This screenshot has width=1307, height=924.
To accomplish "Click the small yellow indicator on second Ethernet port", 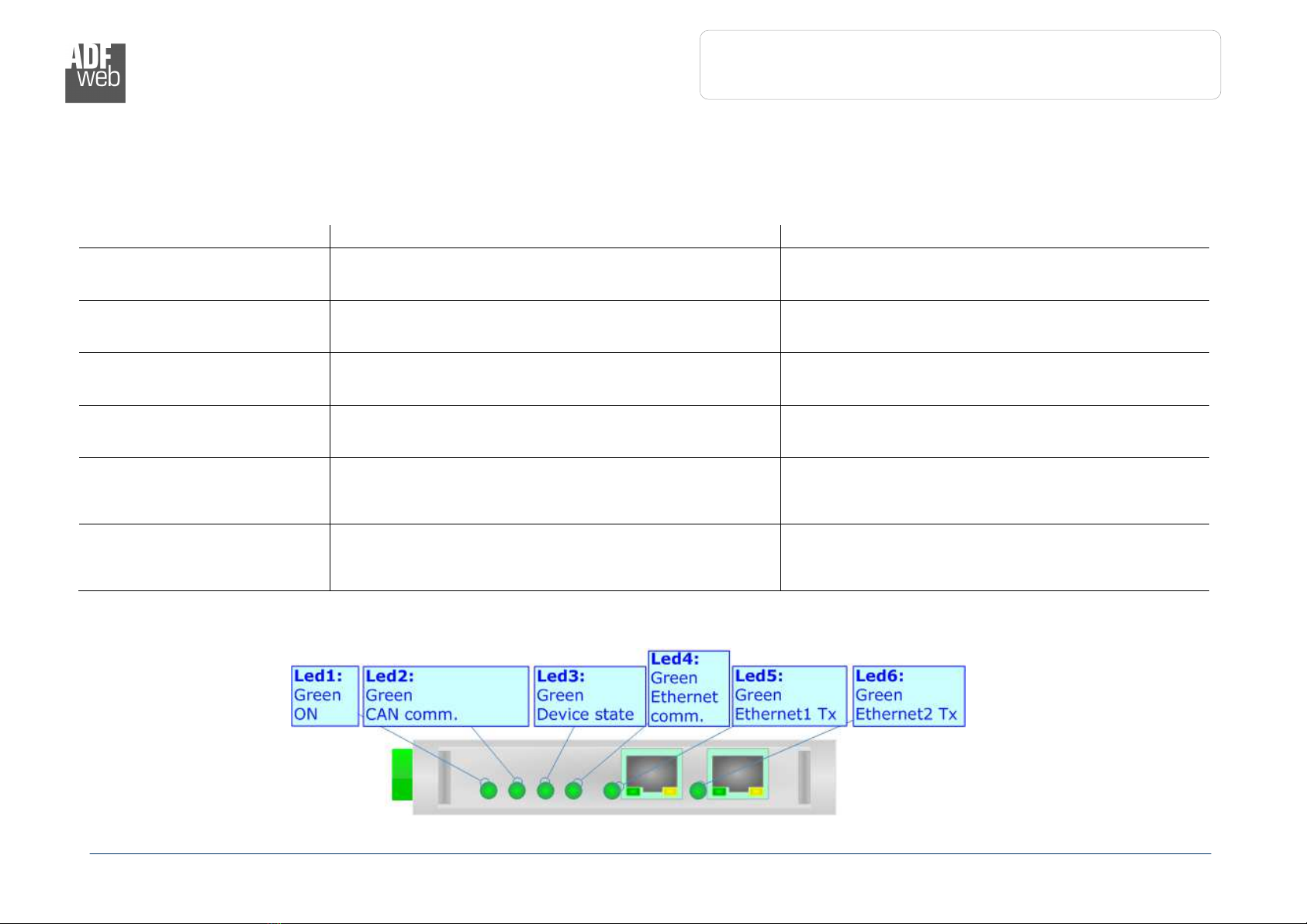I will [757, 791].
